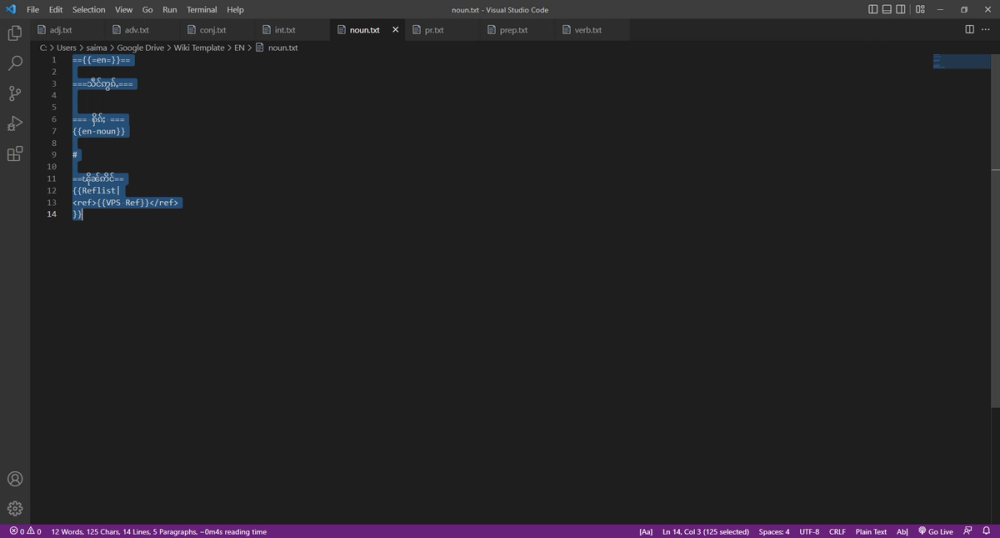Switch to the pr.txt tab
The width and height of the screenshot is (1000, 538).
click(443, 29)
